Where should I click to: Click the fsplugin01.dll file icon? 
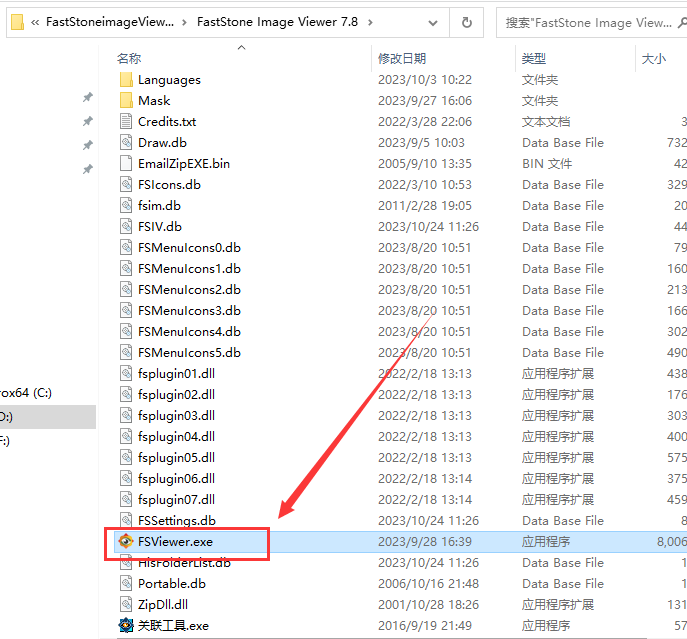[x=126, y=373]
